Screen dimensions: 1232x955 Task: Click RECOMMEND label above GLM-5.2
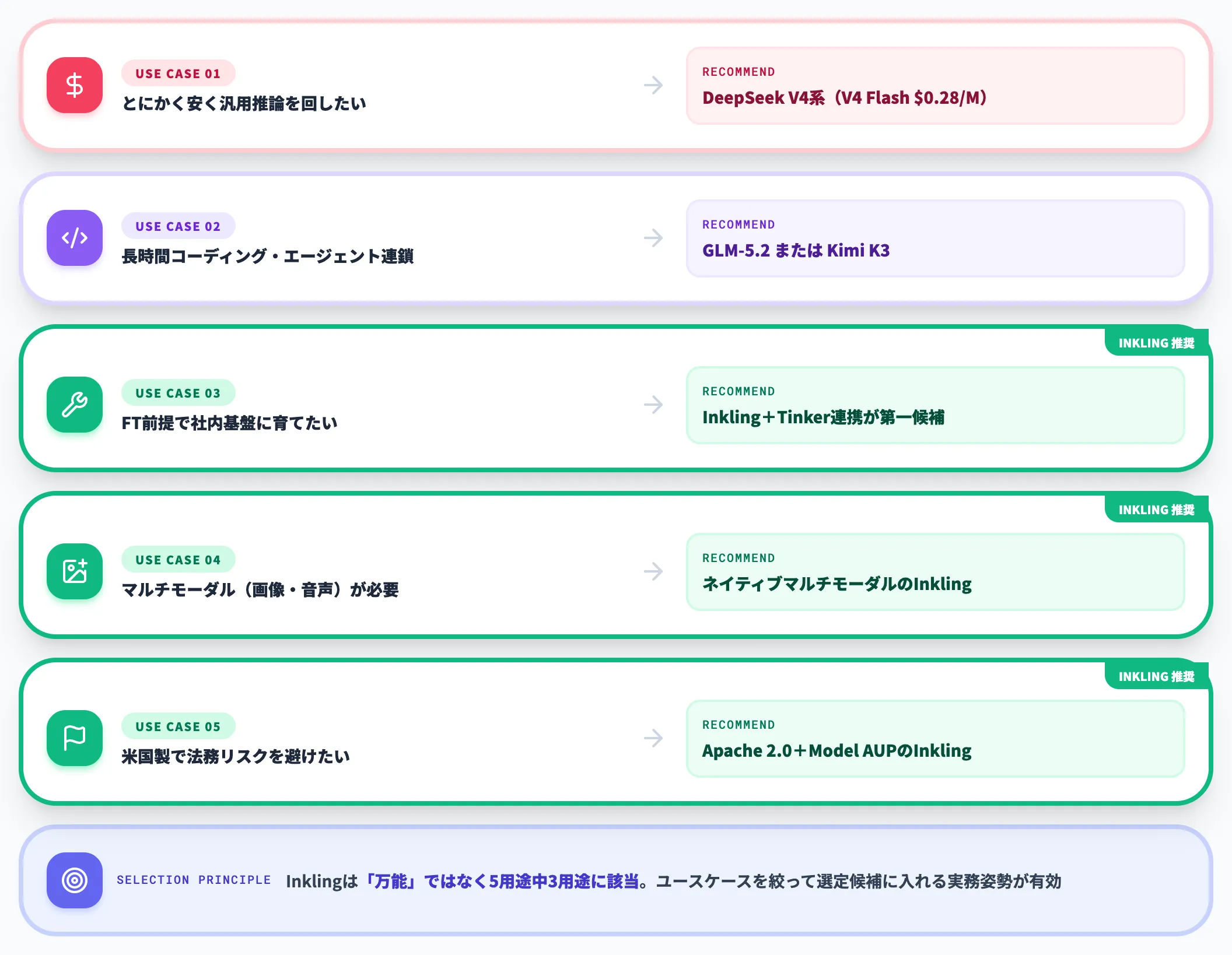pyautogui.click(x=738, y=224)
